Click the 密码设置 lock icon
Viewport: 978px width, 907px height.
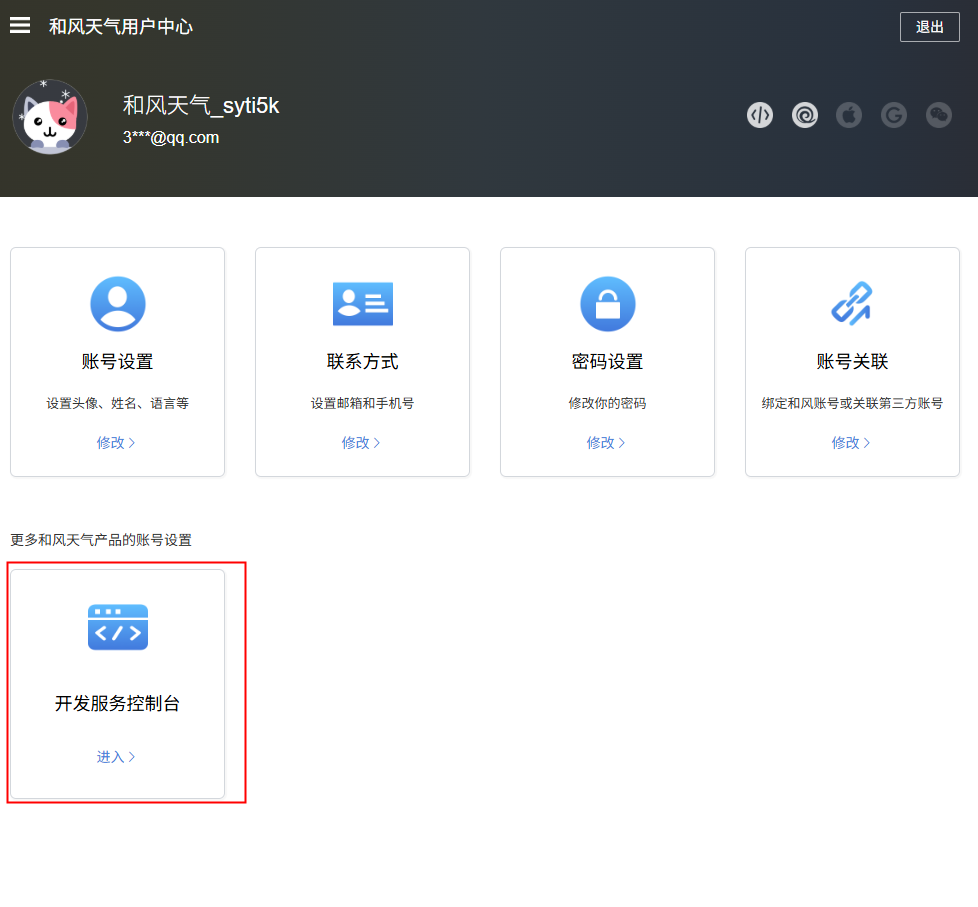point(608,304)
